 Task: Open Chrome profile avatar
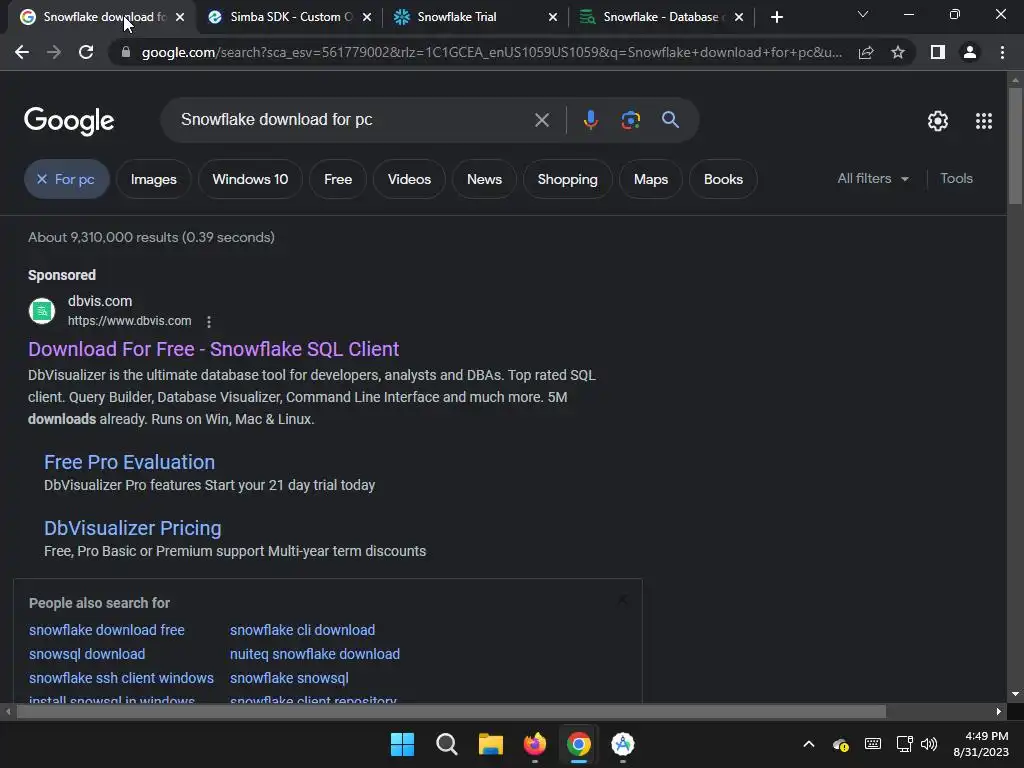pos(970,52)
